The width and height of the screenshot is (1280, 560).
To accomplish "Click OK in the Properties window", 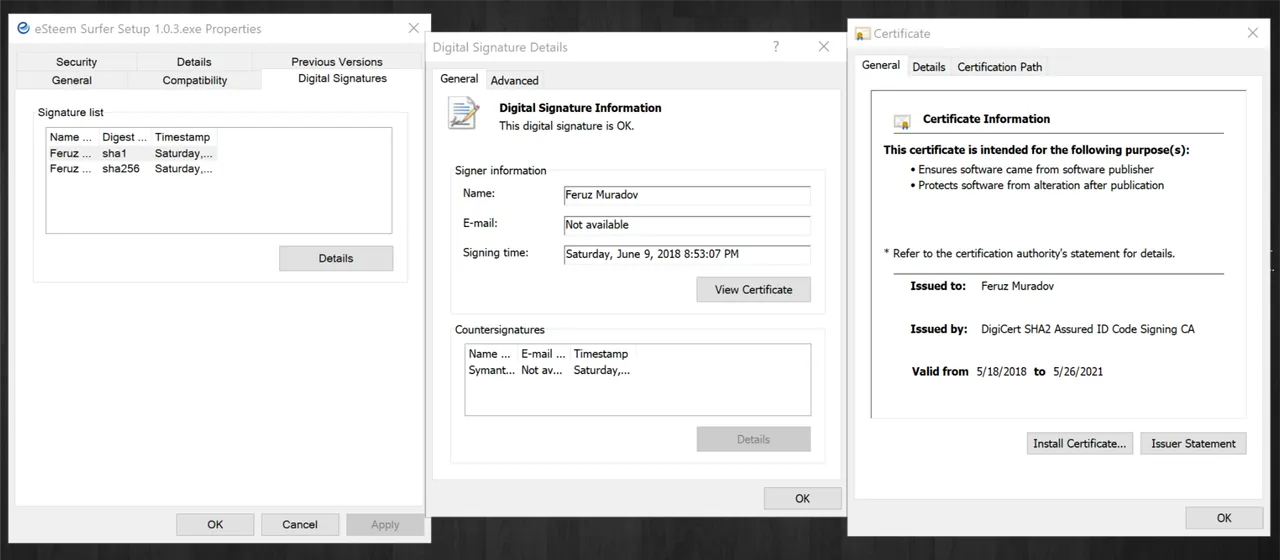I will coord(215,524).
